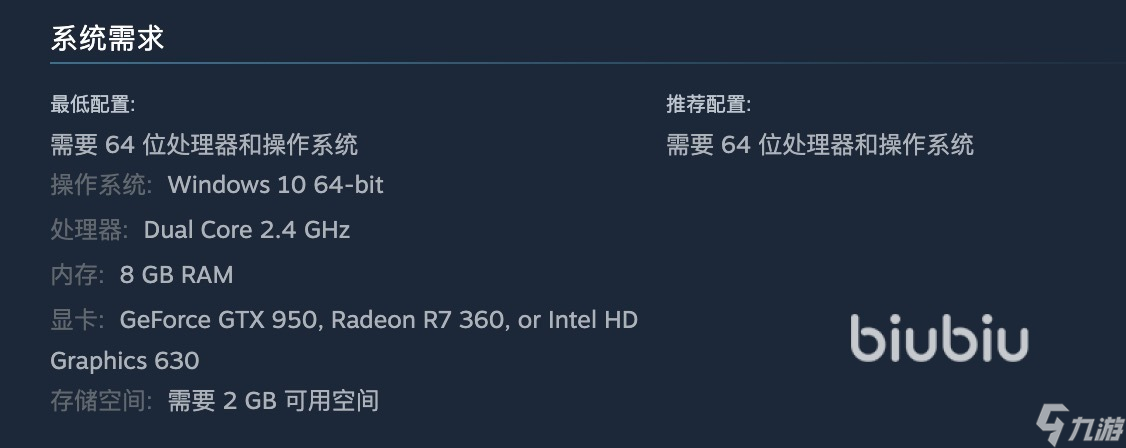The height and width of the screenshot is (448, 1126).
Task: Click the 处理器 label
Action: click(89, 230)
